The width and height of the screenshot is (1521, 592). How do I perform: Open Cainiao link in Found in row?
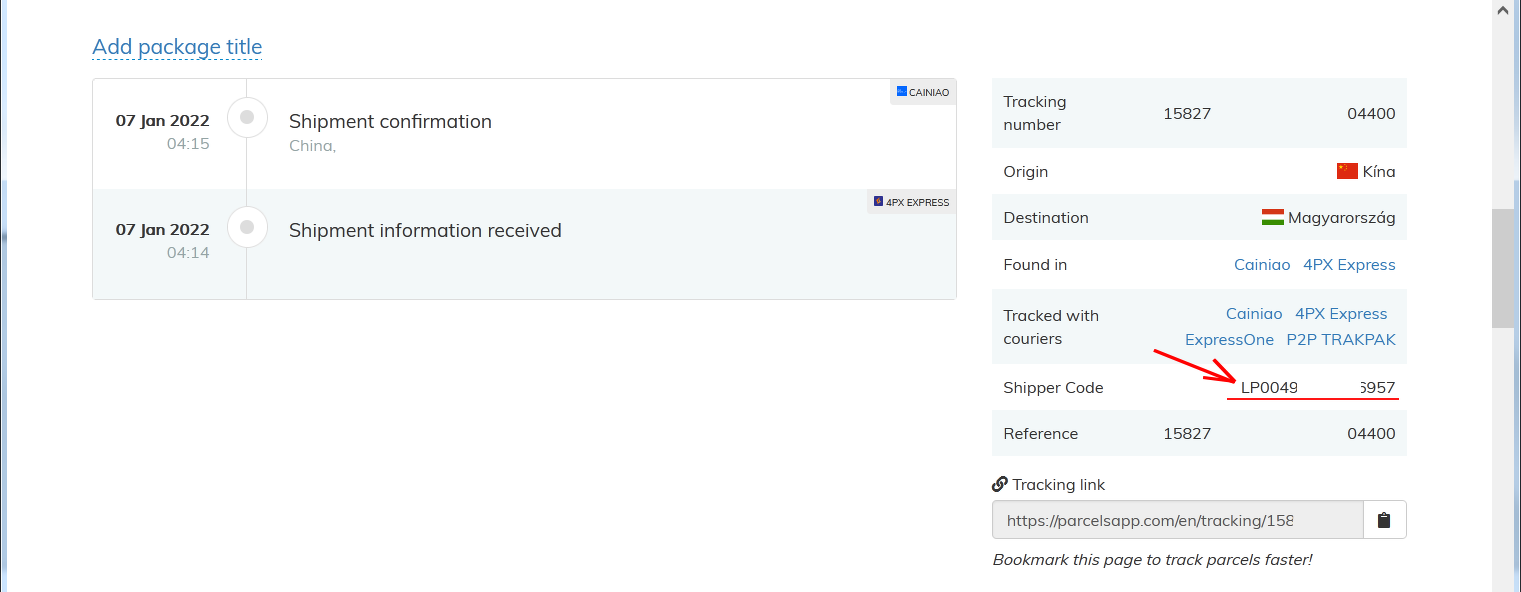[x=1262, y=265]
